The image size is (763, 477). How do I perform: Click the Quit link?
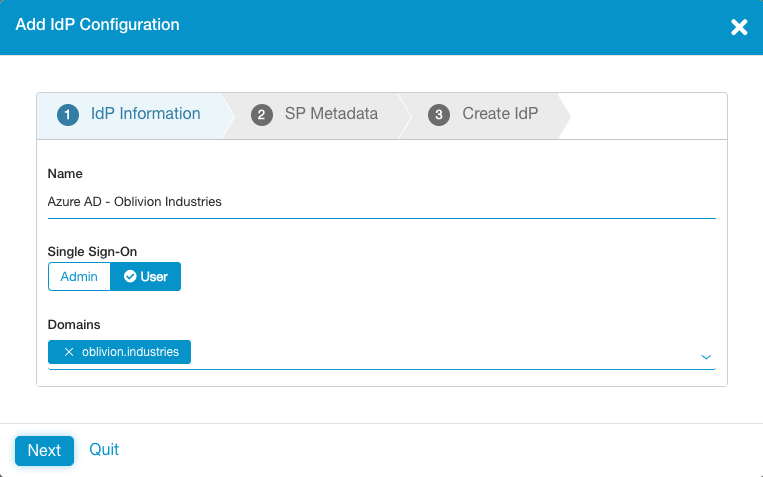104,450
